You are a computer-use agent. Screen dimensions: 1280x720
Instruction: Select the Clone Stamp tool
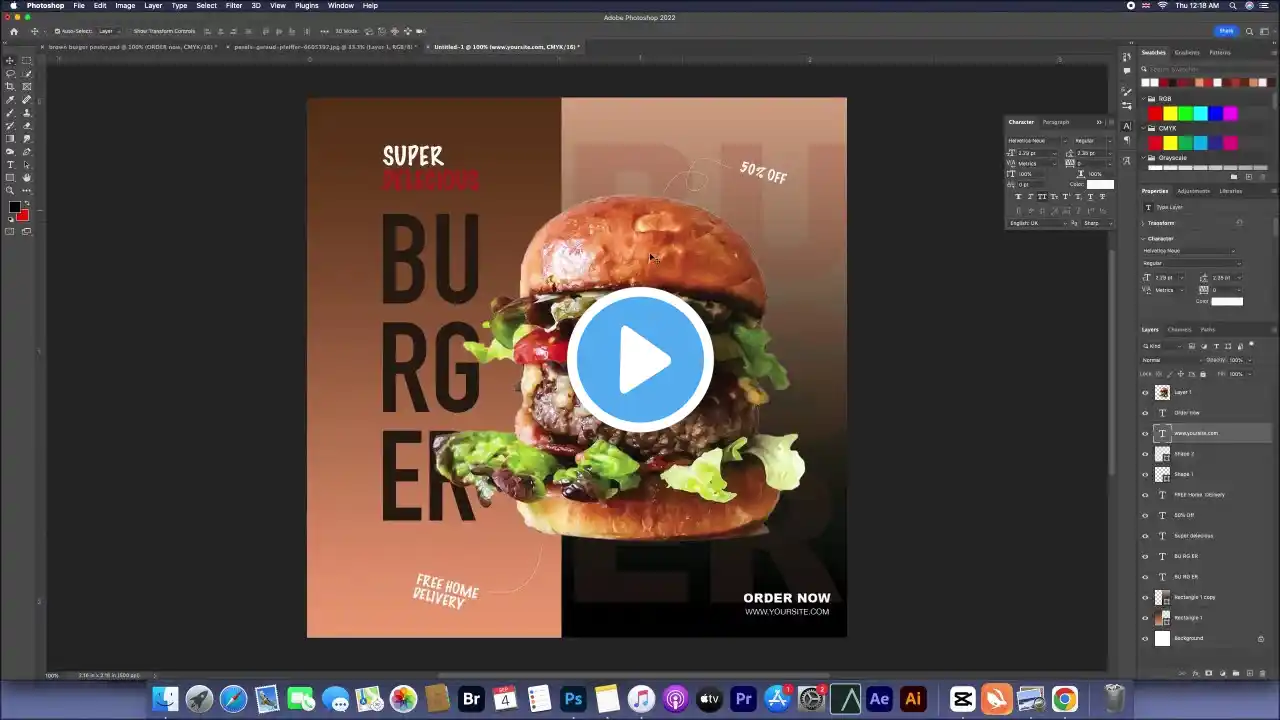point(27,113)
